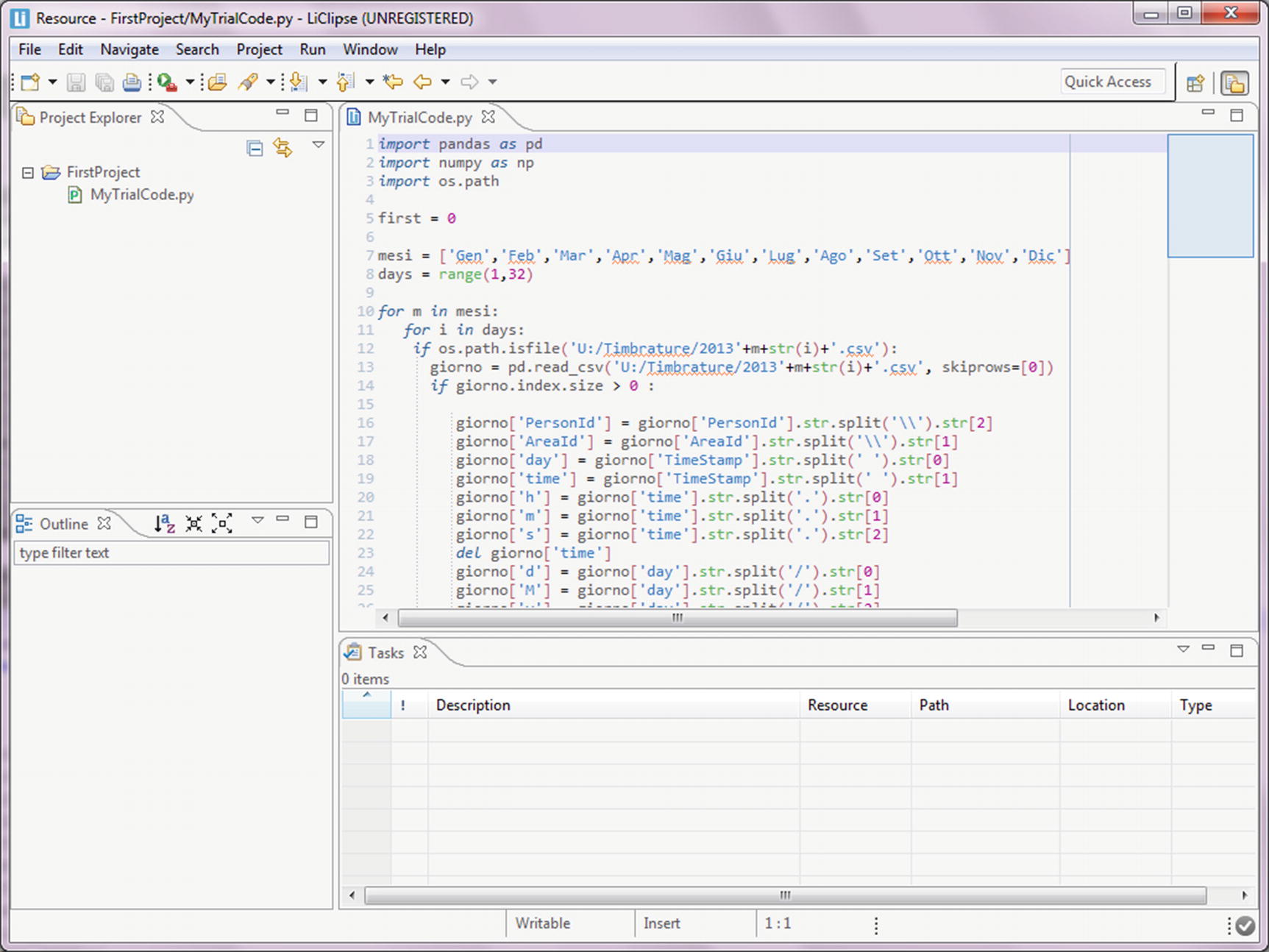Screen dimensions: 1269x952
Task: Open the Outline view menu
Action: 257,520
